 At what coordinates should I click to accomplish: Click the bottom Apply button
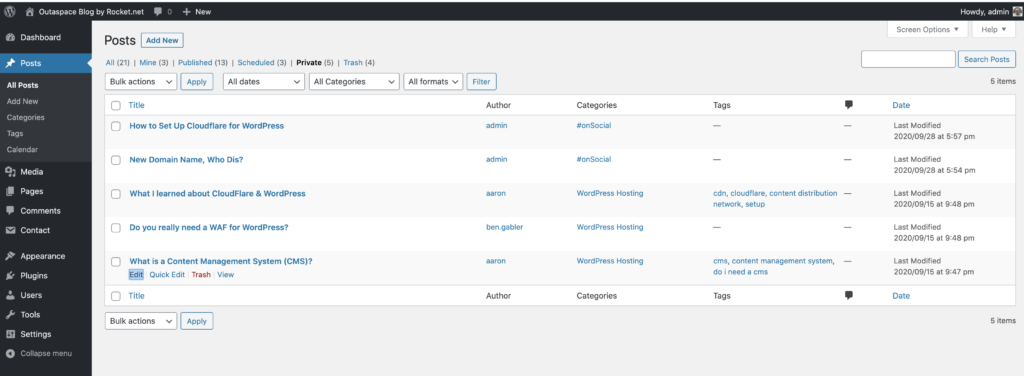(197, 321)
